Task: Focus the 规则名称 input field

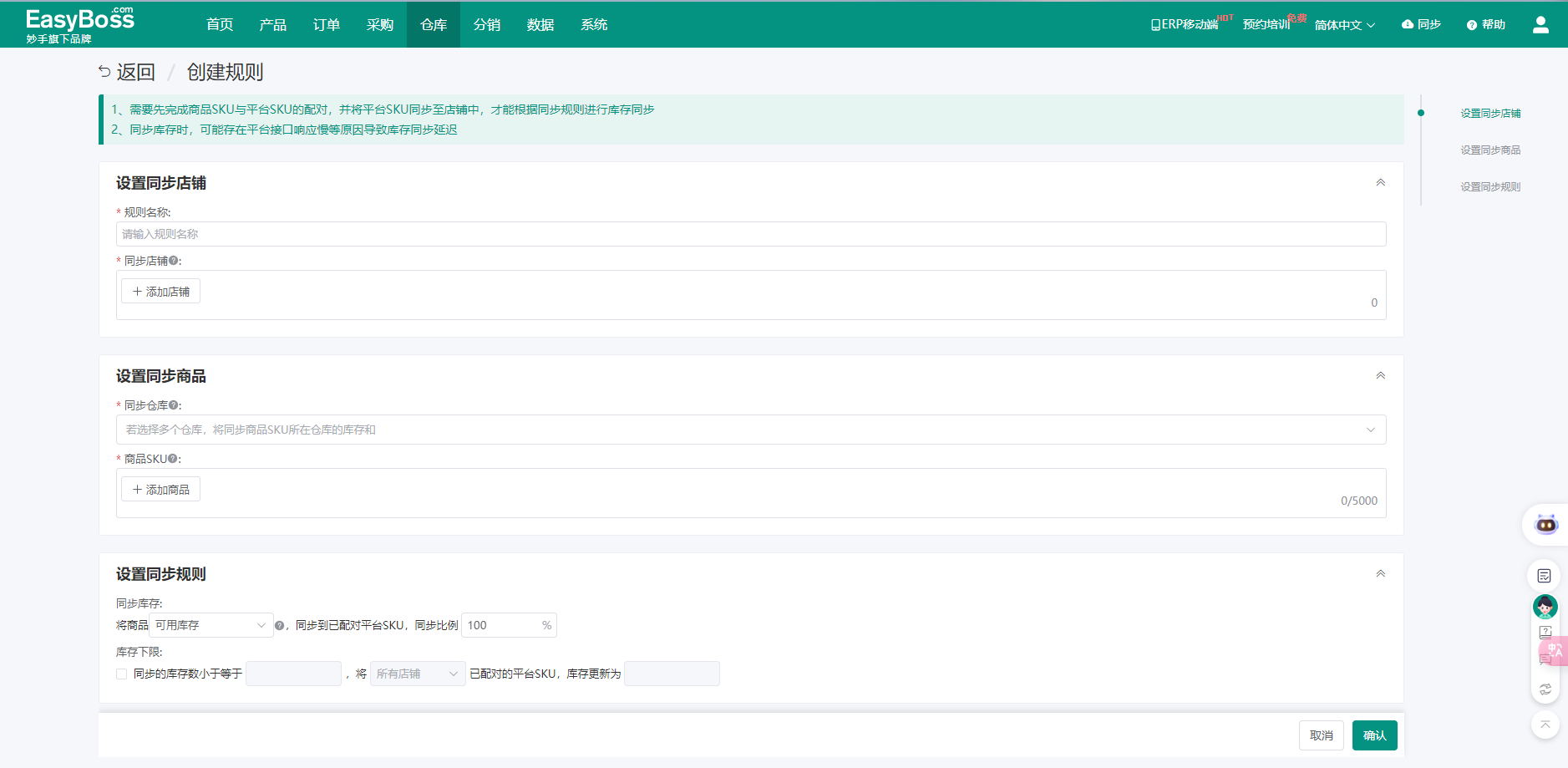Action: click(751, 234)
